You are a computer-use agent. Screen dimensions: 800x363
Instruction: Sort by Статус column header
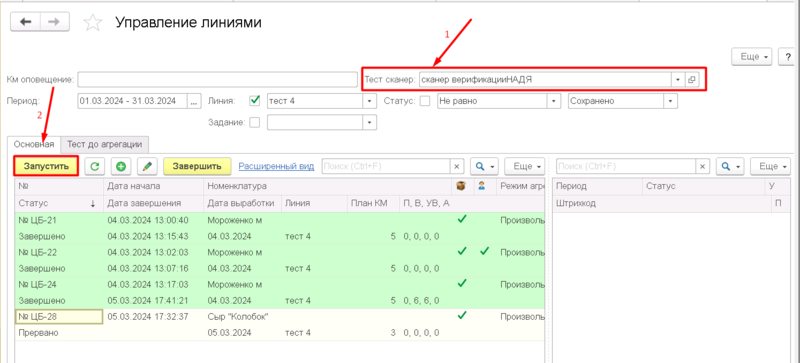coord(59,203)
